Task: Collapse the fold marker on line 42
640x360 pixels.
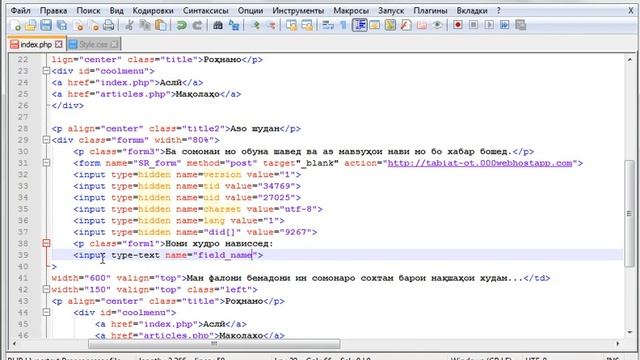Action: tap(46, 289)
